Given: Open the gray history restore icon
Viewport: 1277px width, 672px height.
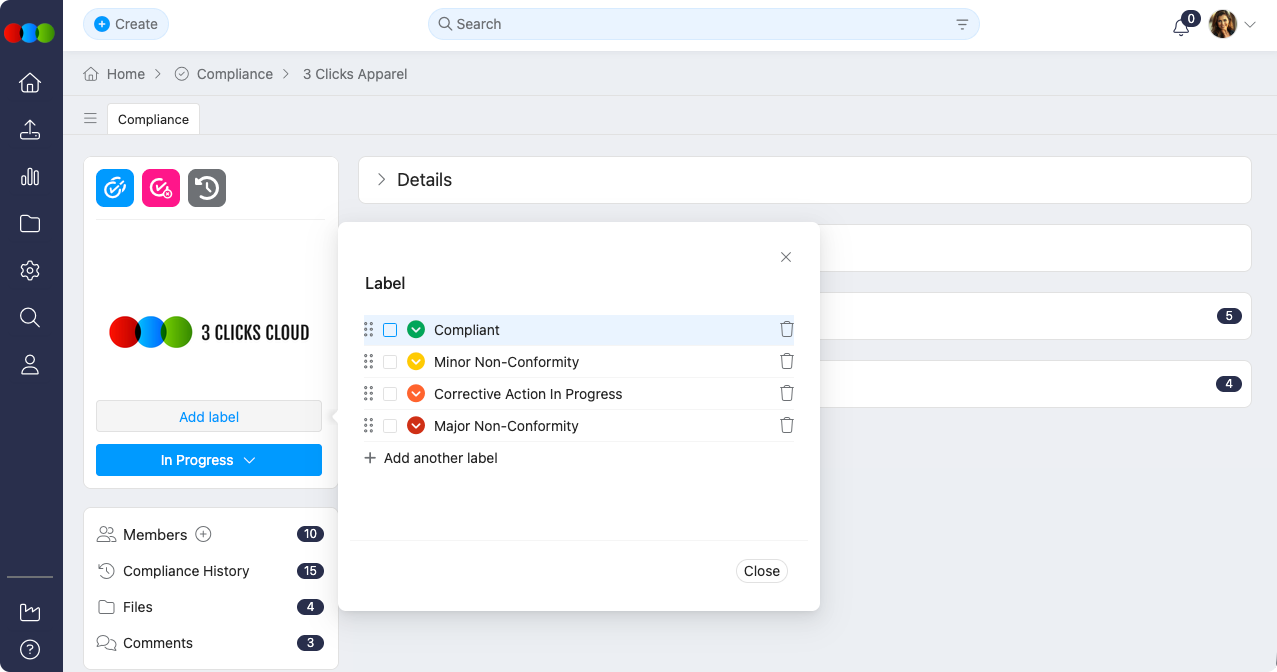Looking at the screenshot, I should point(206,187).
